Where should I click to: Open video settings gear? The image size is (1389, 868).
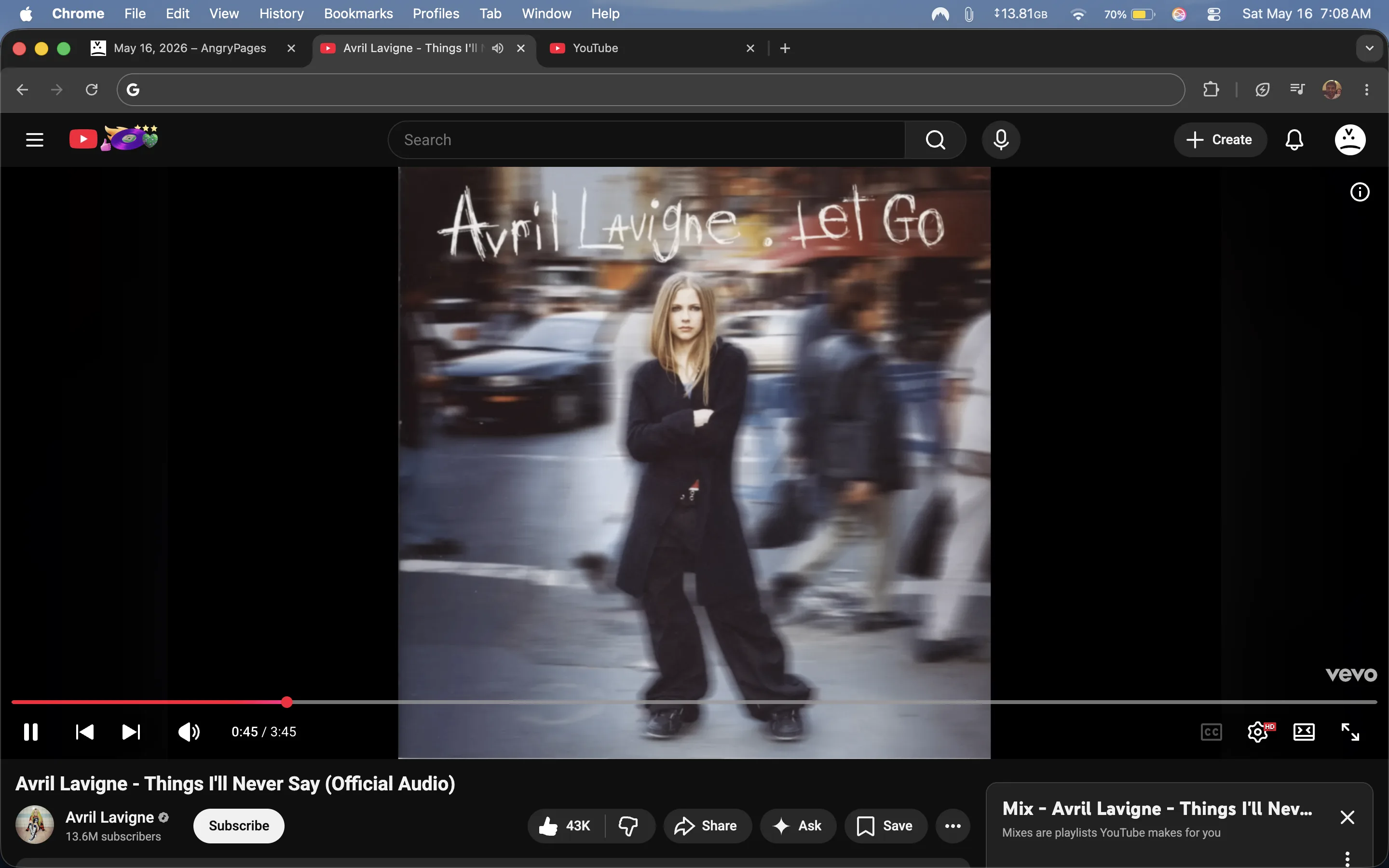click(x=1258, y=732)
